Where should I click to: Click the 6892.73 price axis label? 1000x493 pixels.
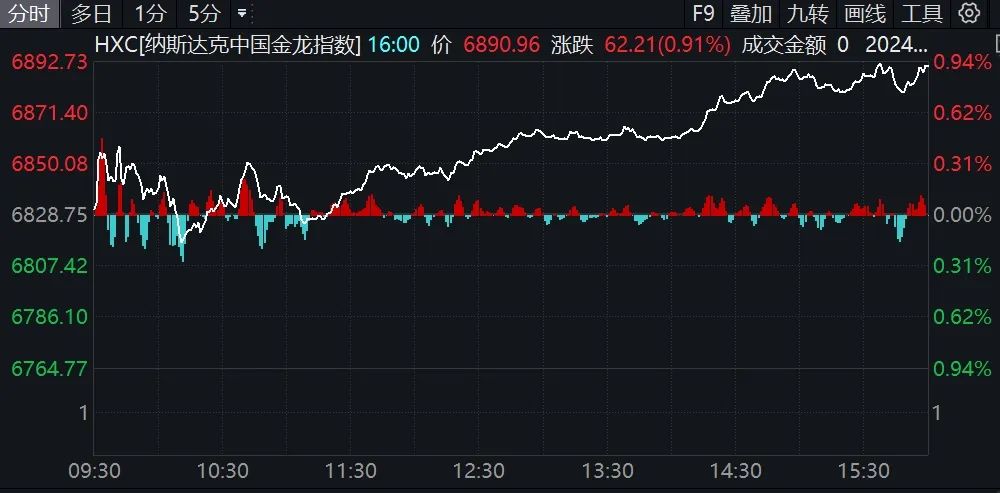pyautogui.click(x=49, y=62)
